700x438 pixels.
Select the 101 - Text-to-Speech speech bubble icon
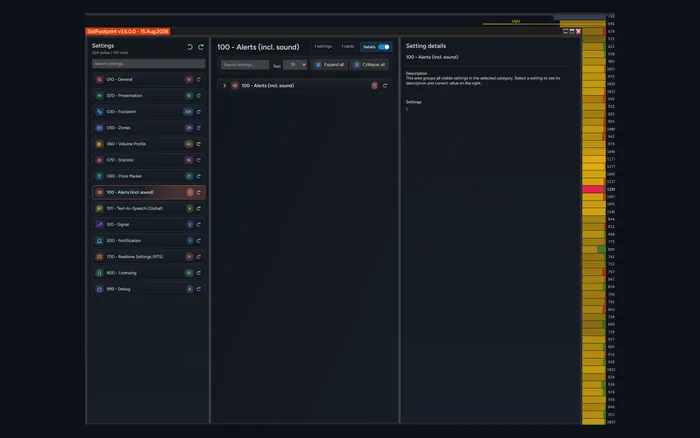point(99,209)
